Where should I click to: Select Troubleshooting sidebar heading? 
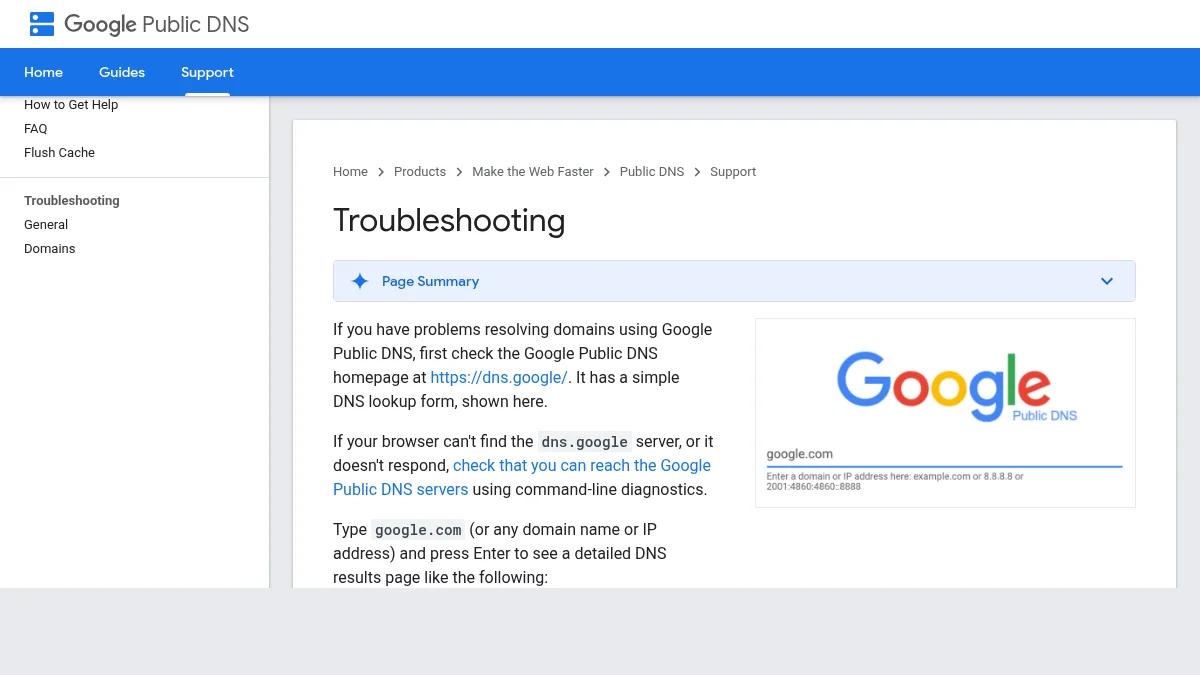pos(72,200)
